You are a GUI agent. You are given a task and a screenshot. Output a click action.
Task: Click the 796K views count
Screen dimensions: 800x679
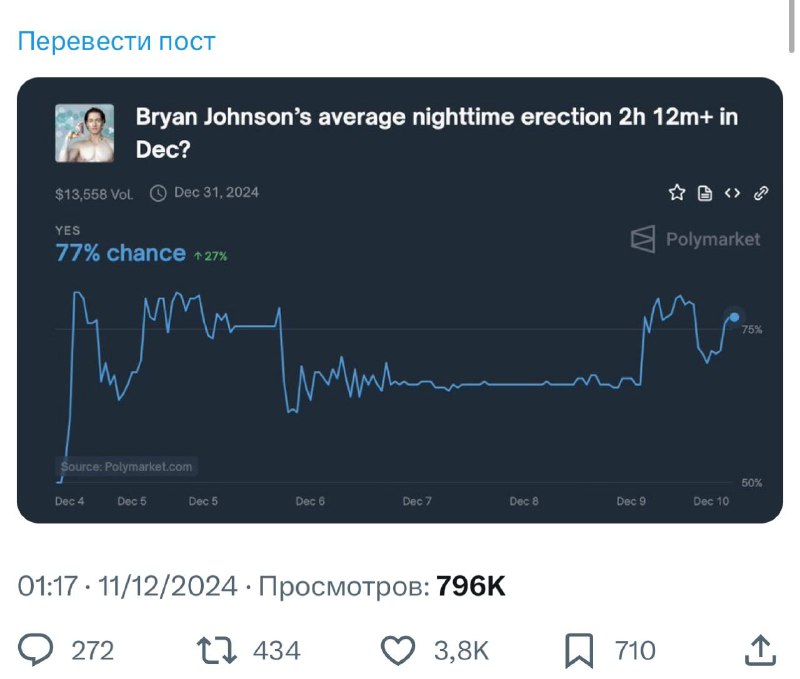tap(471, 586)
